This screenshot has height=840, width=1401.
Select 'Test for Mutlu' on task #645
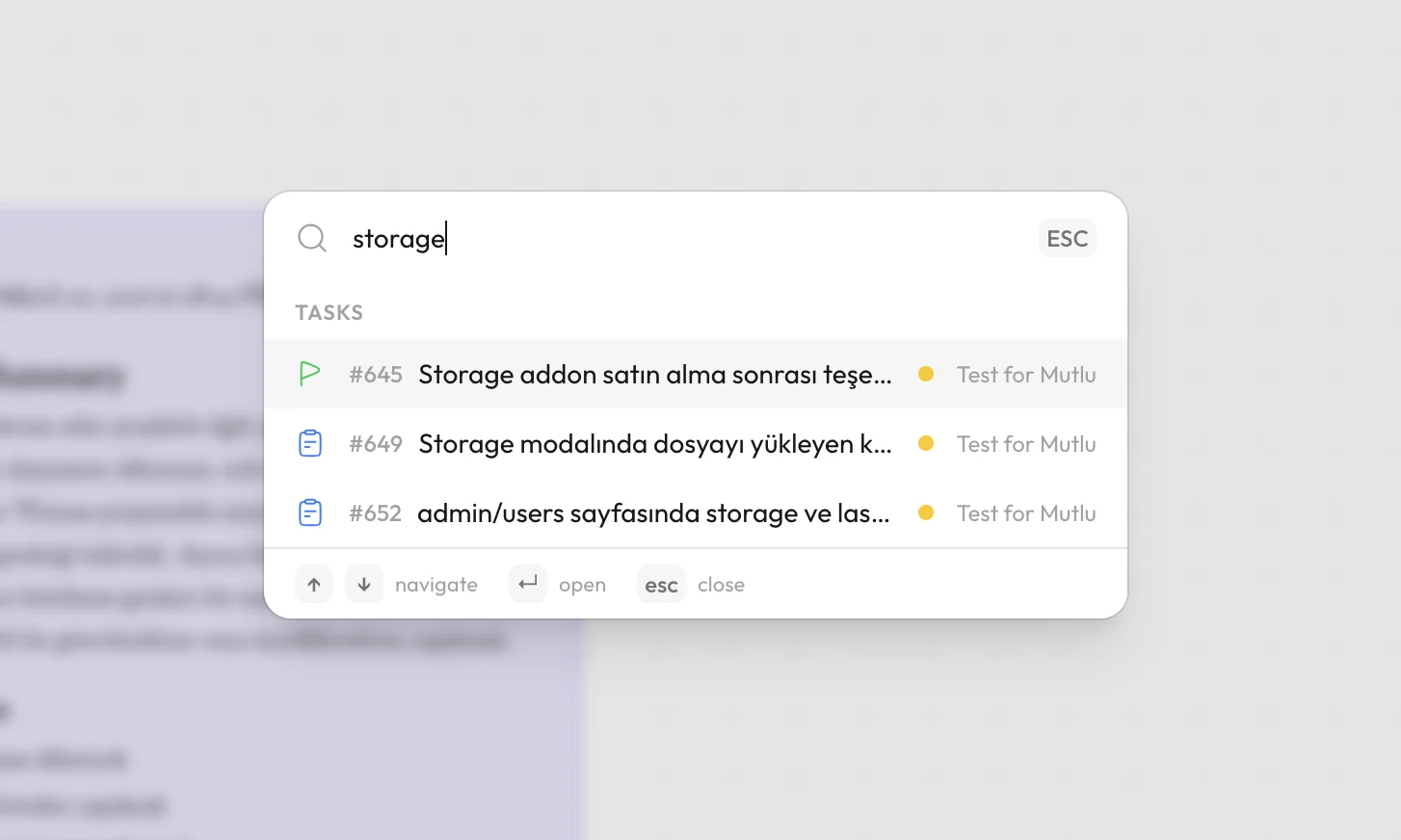pos(1026,374)
